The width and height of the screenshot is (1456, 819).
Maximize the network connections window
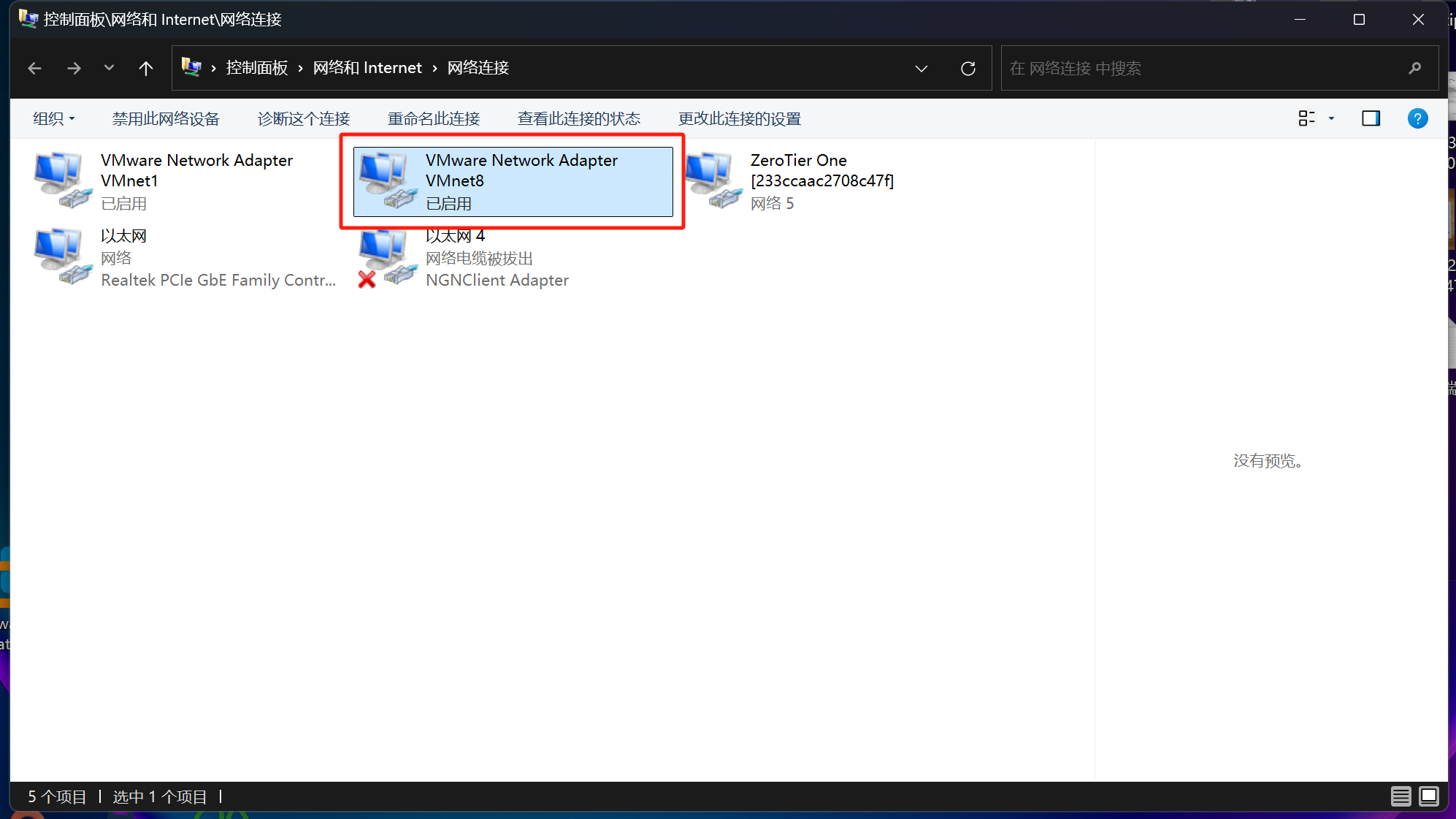(x=1359, y=19)
